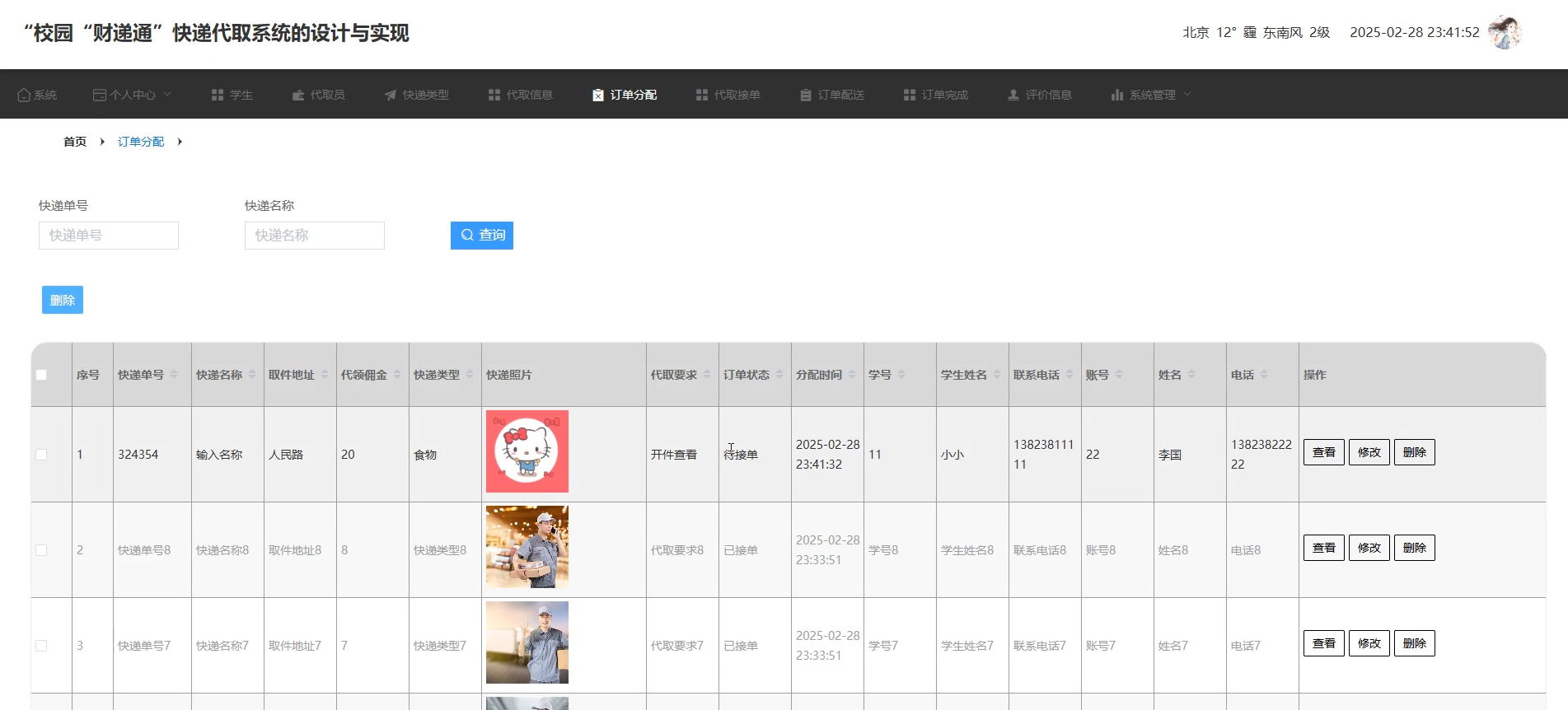Click the 代取接单 grid icon
1568x710 pixels.
click(x=702, y=95)
